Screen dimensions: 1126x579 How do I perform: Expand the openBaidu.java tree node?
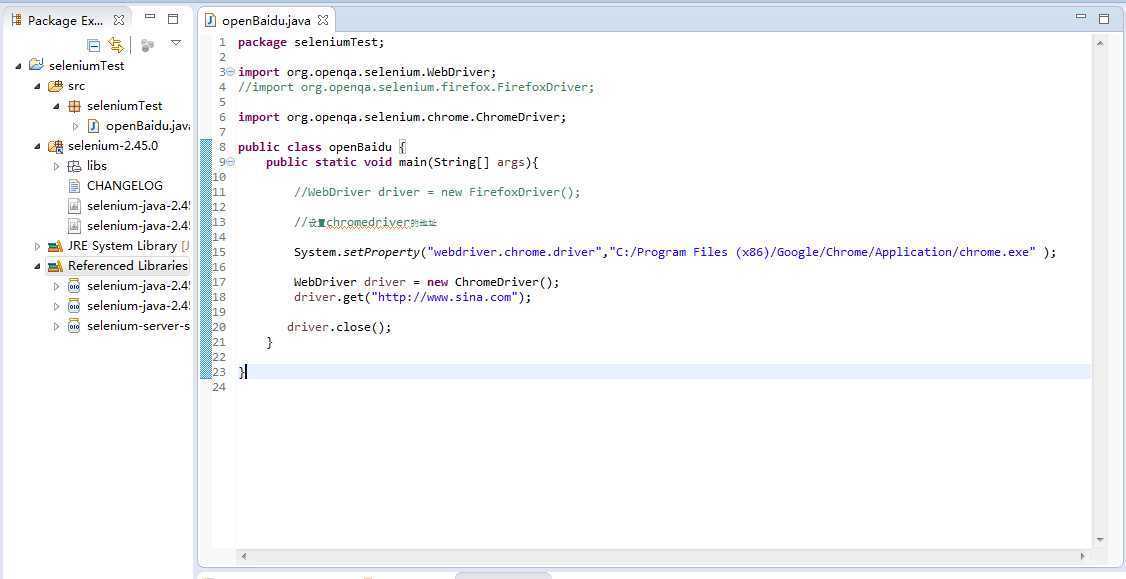coord(76,126)
